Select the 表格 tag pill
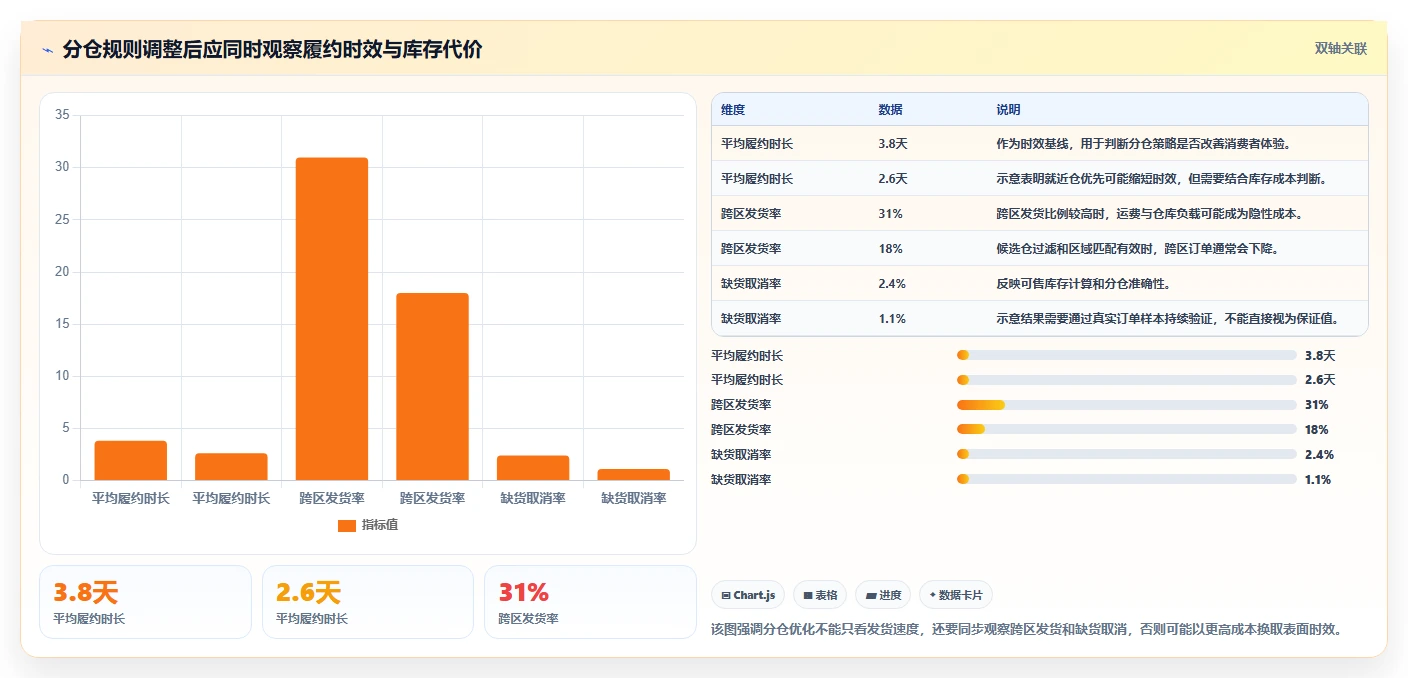1408x678 pixels. click(820, 595)
